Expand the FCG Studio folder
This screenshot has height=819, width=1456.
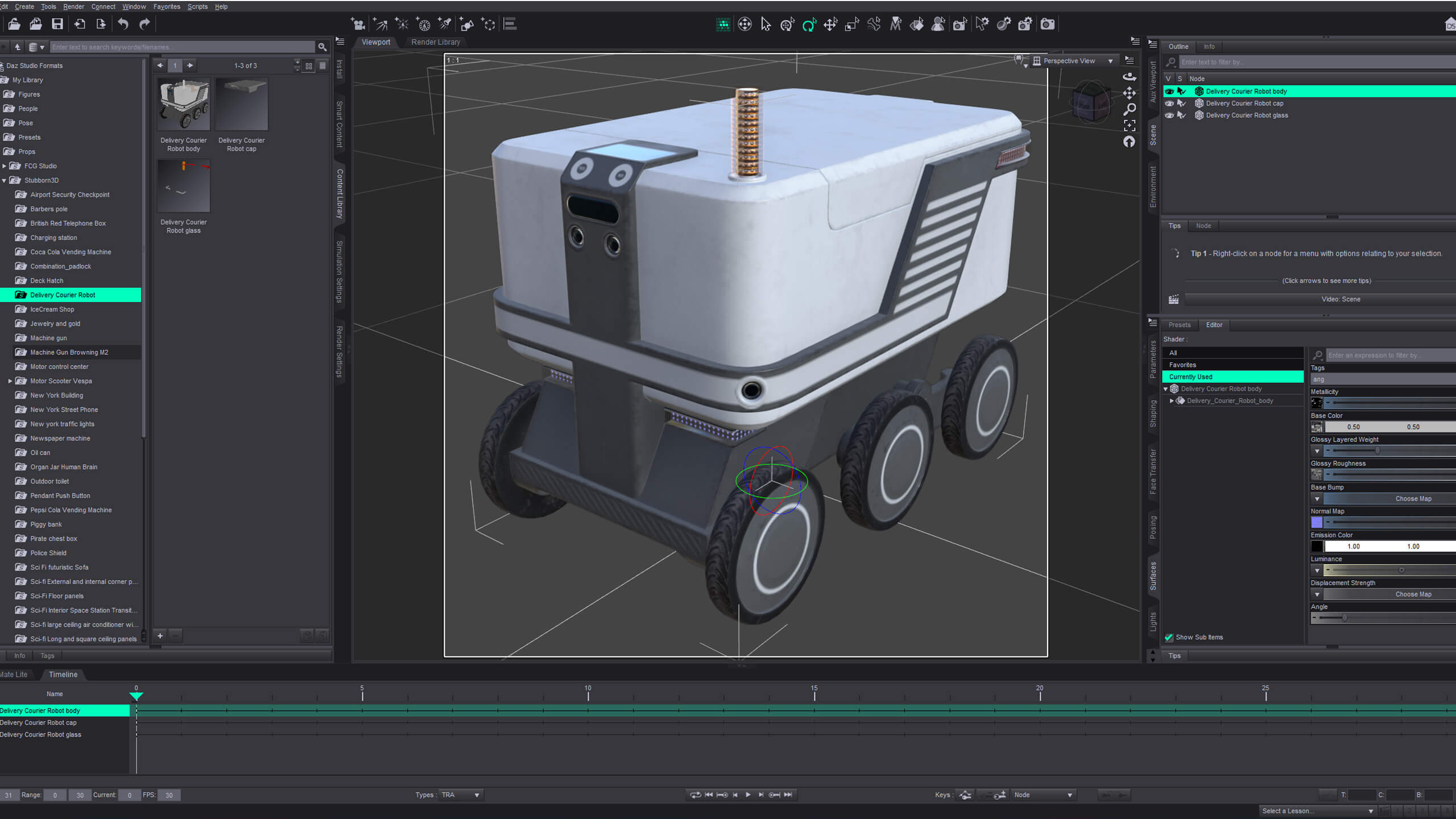click(5, 166)
